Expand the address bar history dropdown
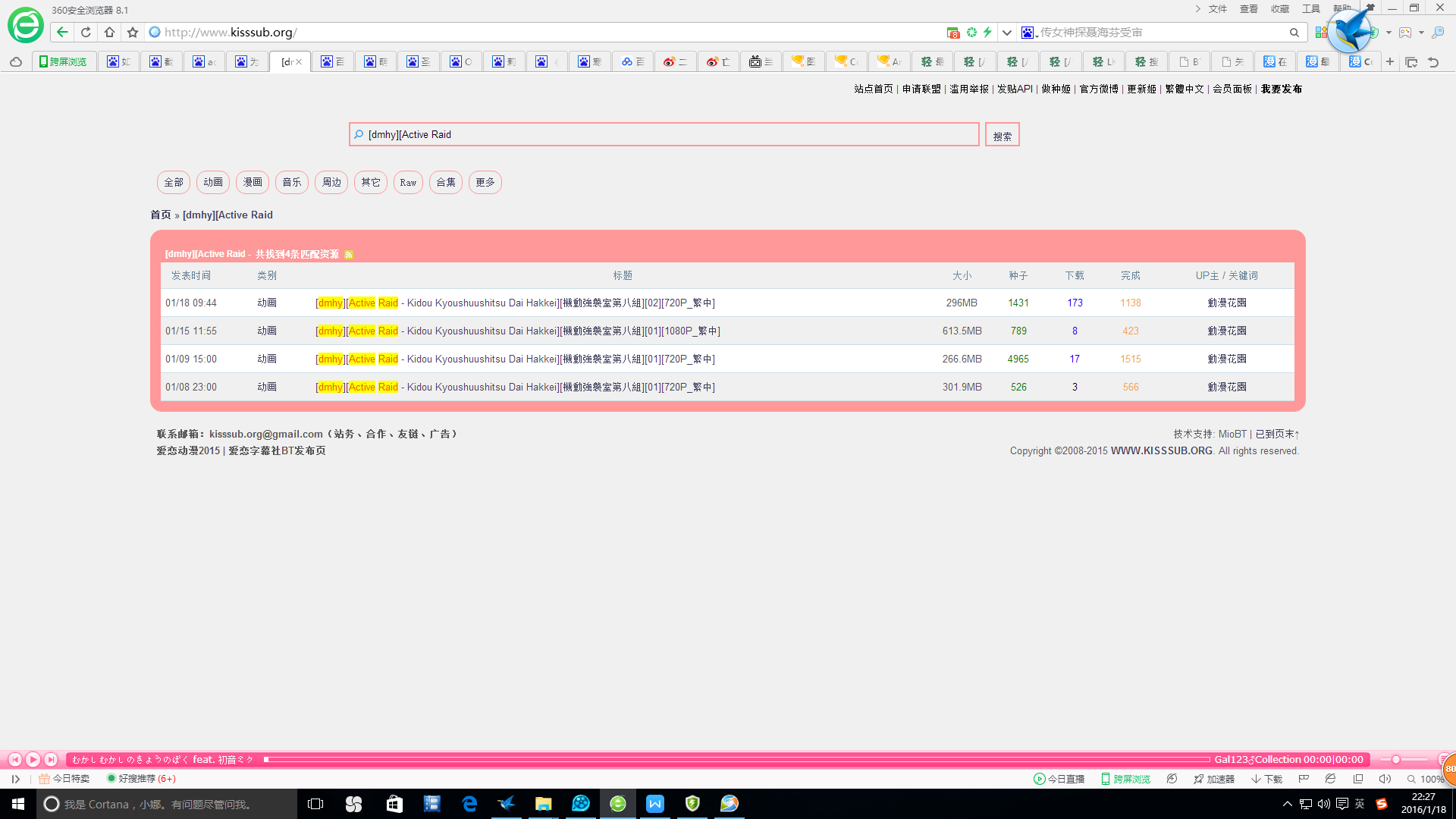This screenshot has height=819, width=1456. (1007, 32)
